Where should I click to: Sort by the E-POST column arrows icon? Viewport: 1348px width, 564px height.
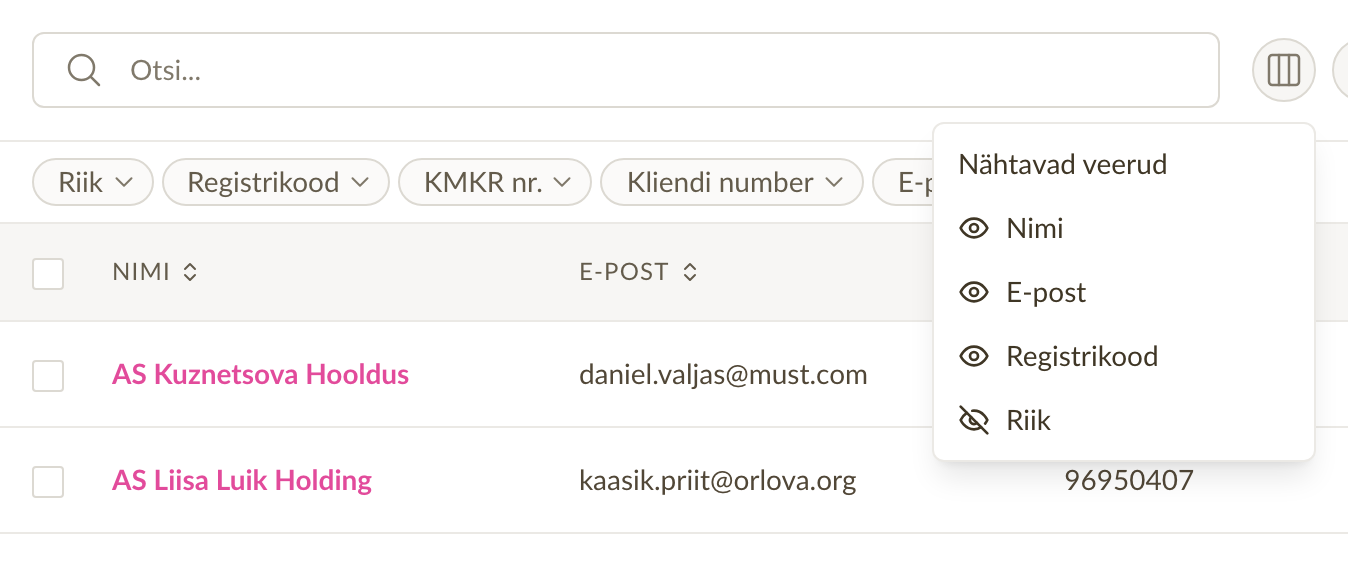[689, 272]
